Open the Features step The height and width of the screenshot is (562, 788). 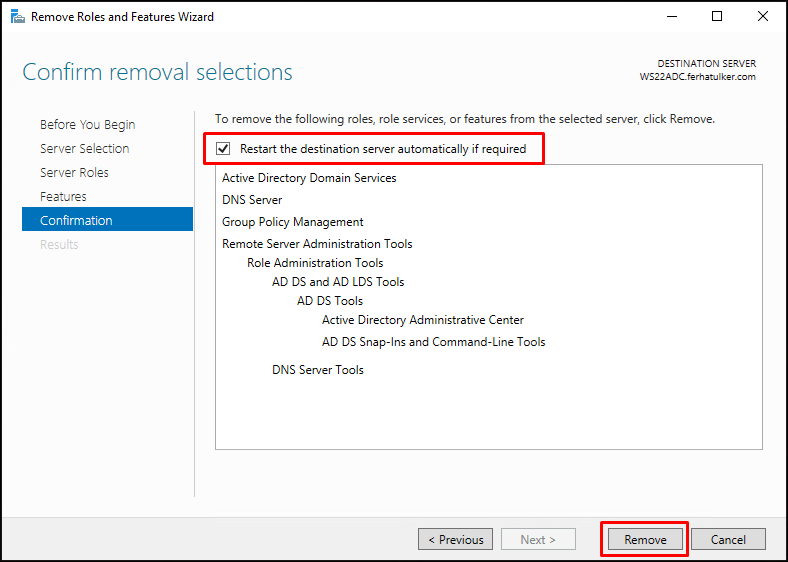click(x=63, y=197)
